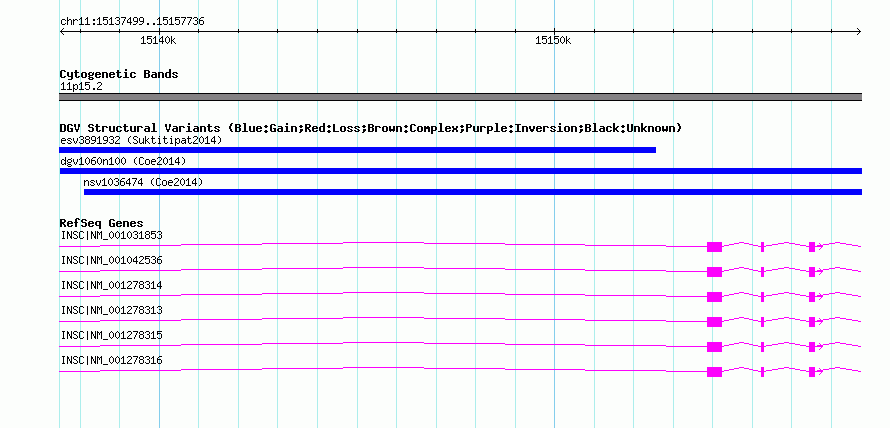Click the RefSeq Genes track title
Viewport: 890px width, 428px height.
click(102, 223)
